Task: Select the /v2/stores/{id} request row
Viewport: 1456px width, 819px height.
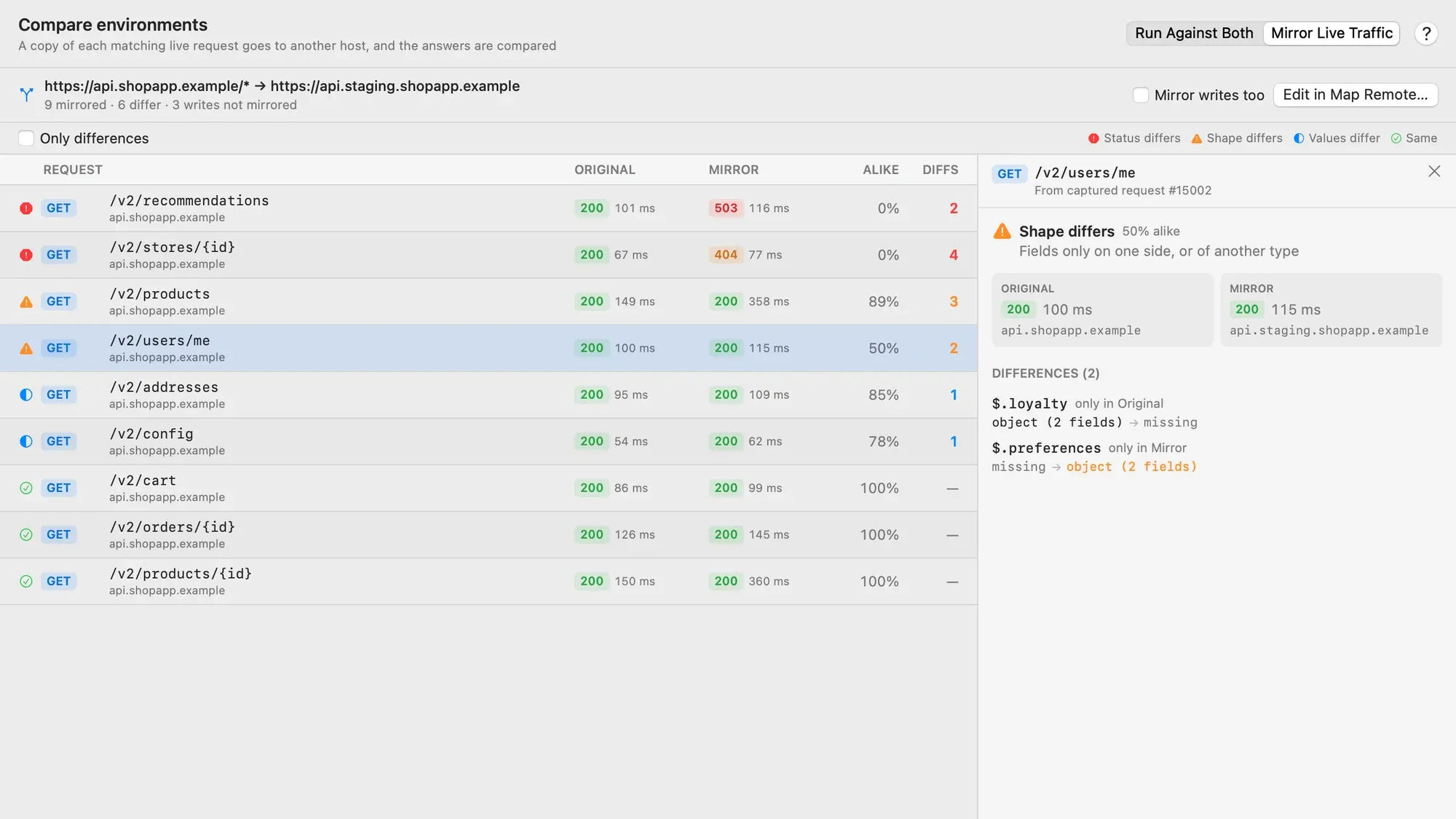Action: coord(488,255)
